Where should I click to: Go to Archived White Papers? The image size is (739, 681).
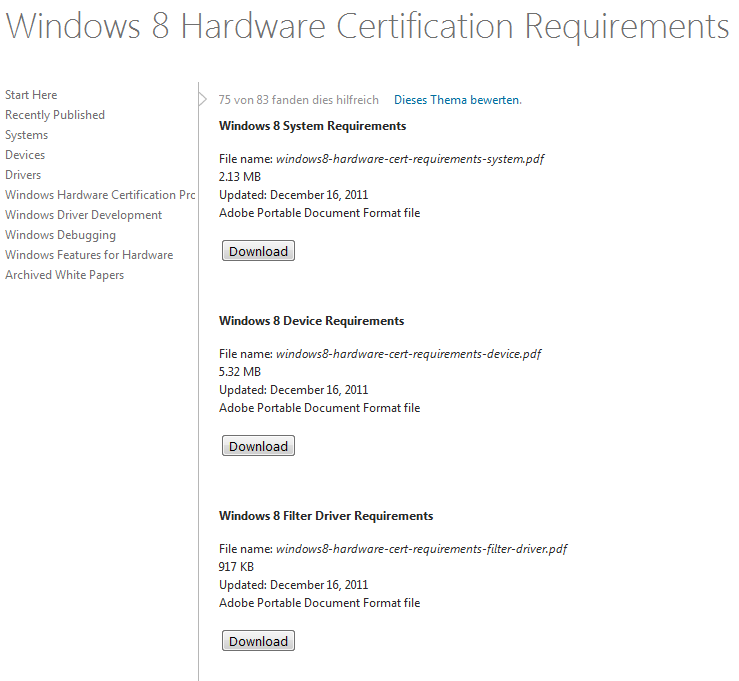pyautogui.click(x=64, y=275)
